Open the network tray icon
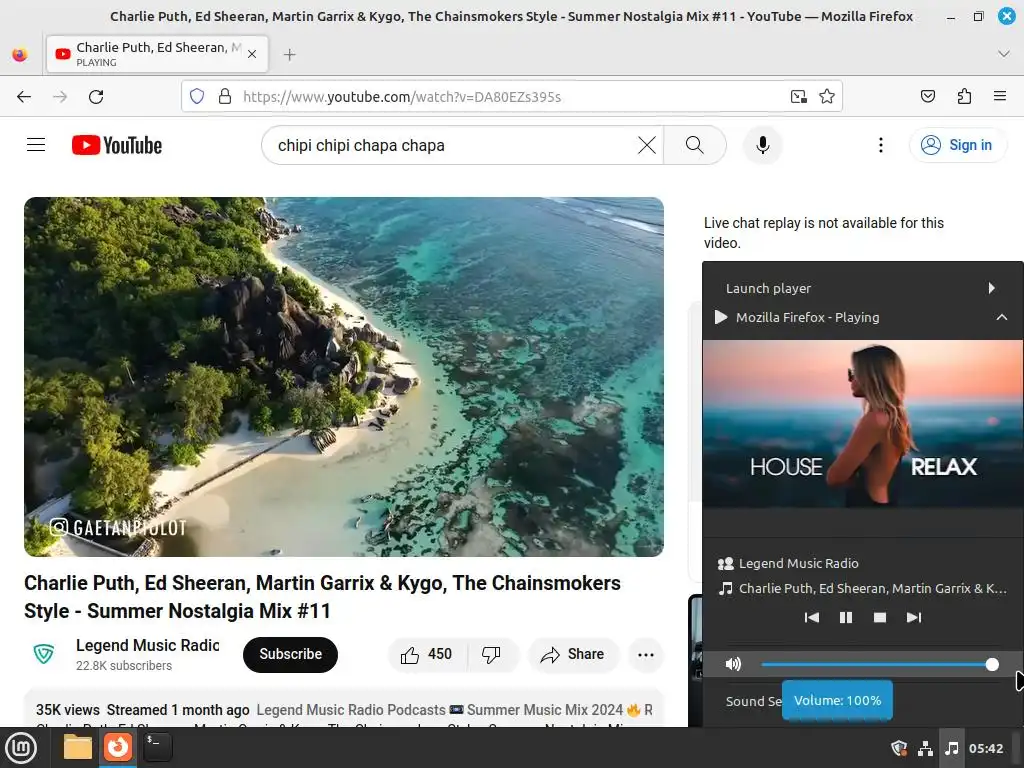Viewport: 1024px width, 768px height. click(925, 748)
